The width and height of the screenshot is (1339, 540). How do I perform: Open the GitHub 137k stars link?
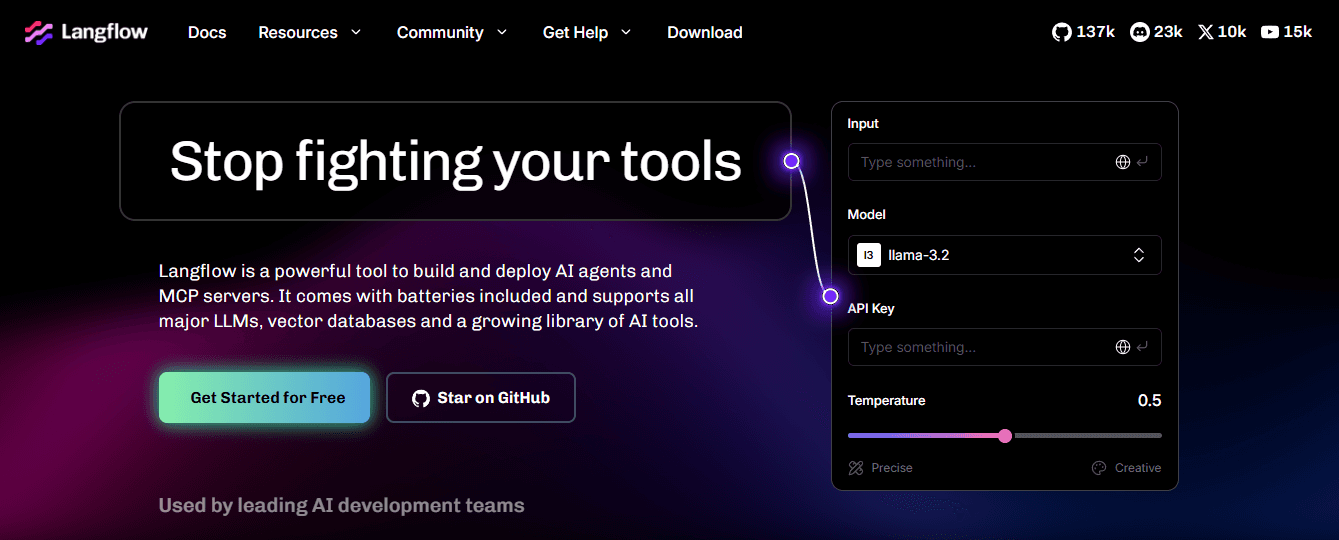pyautogui.click(x=1083, y=32)
